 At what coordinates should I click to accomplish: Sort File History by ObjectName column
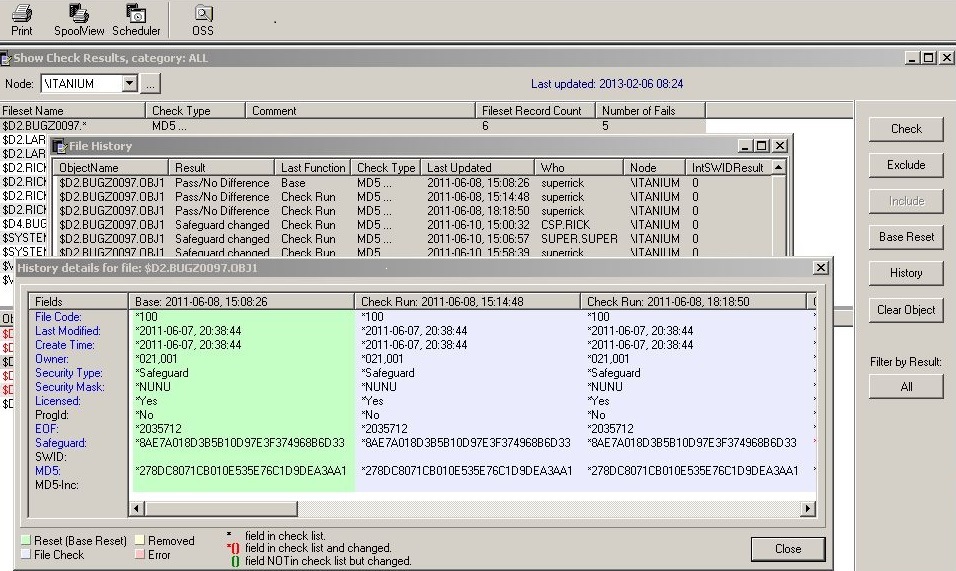click(x=111, y=168)
